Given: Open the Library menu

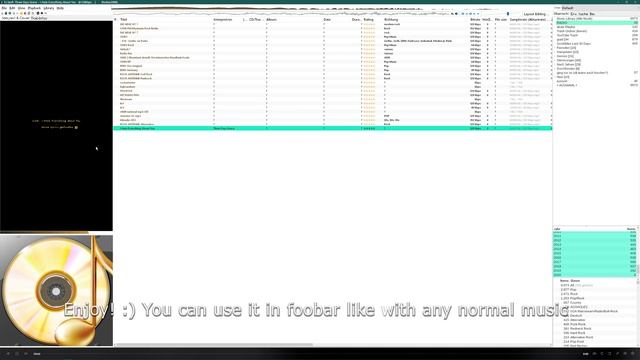Looking at the screenshot, I should click(49, 8).
